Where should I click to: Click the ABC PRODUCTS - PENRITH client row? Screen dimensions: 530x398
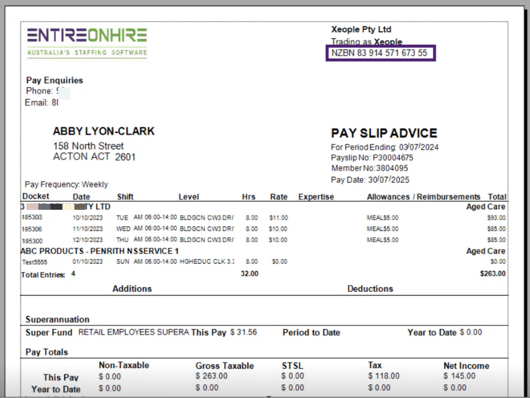pos(264,251)
